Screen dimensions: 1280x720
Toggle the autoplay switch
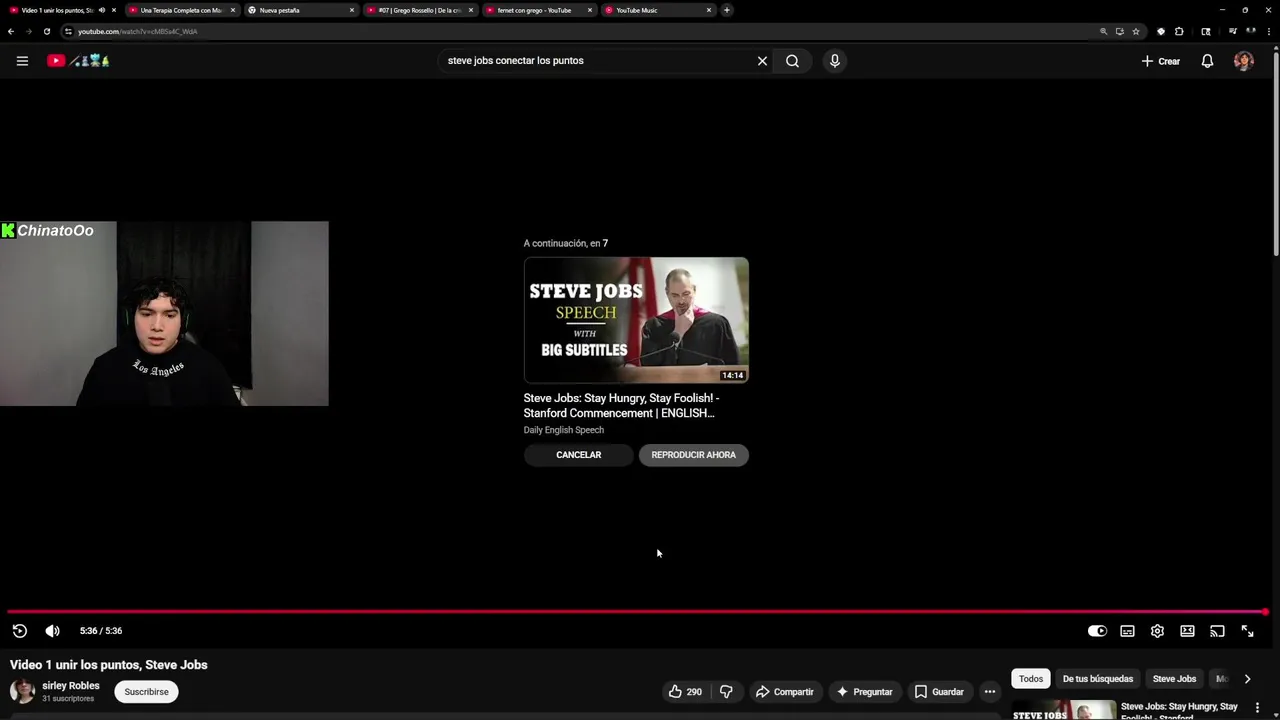(1097, 631)
